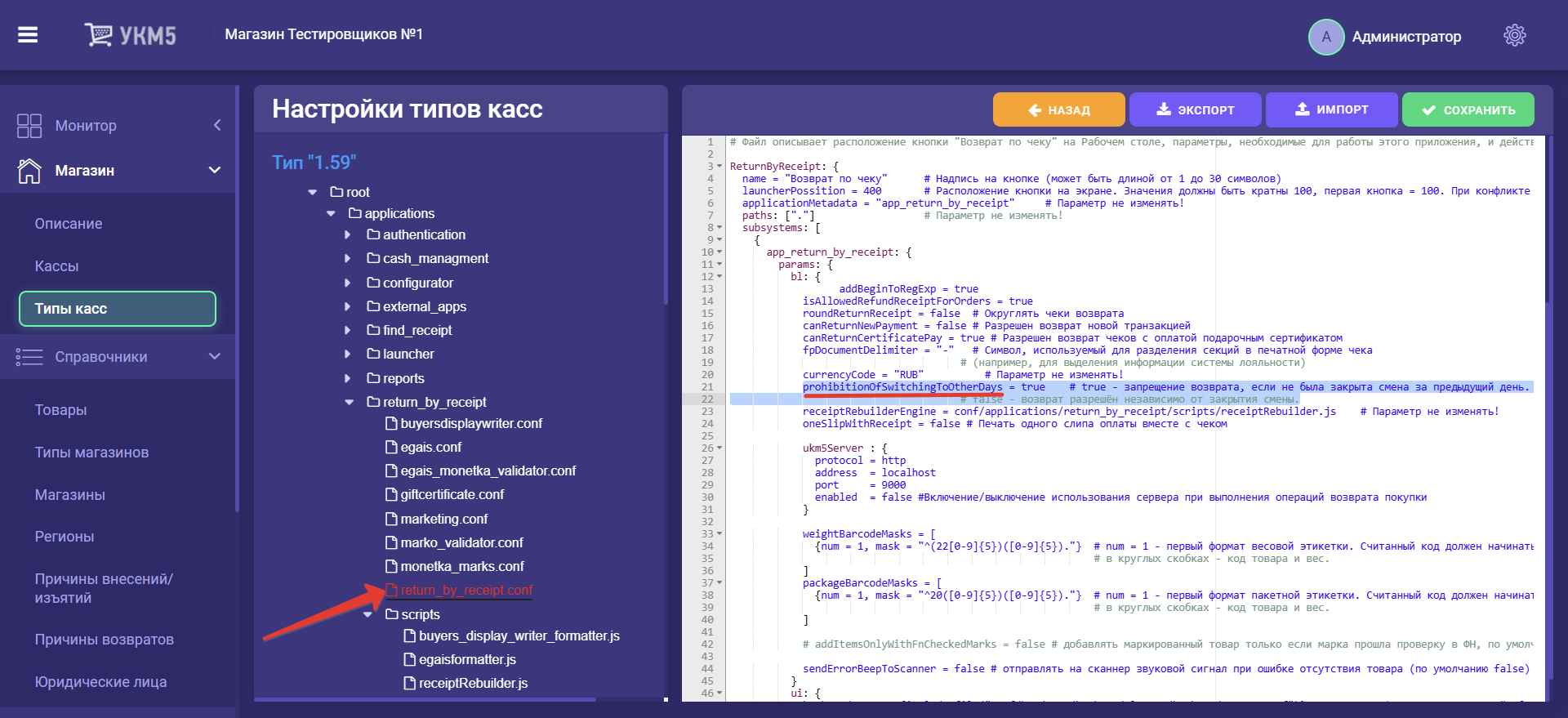Collapse the root tree node

point(312,193)
